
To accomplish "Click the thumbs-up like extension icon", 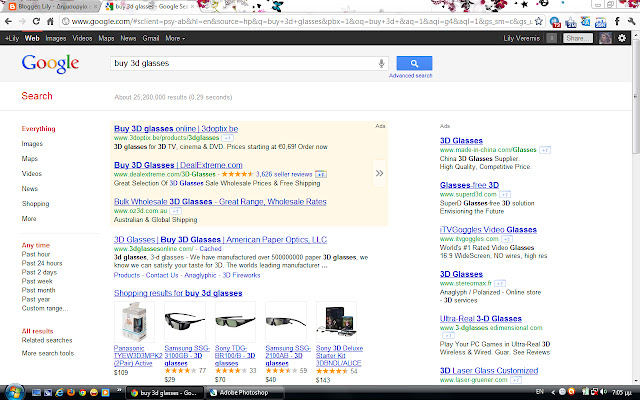I will (571, 22).
